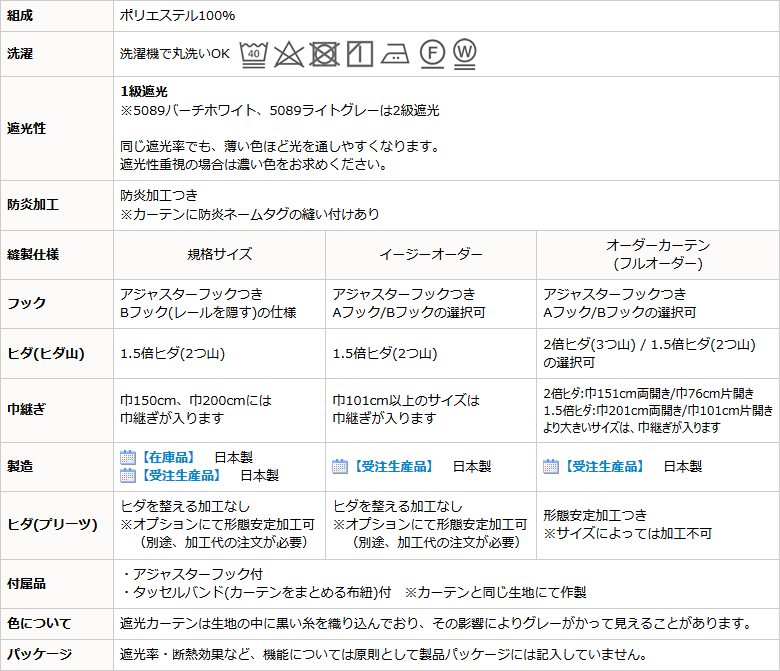Select the オーダーカーテン(フルオーダー) column header
This screenshot has width=780, height=671.
[658, 254]
